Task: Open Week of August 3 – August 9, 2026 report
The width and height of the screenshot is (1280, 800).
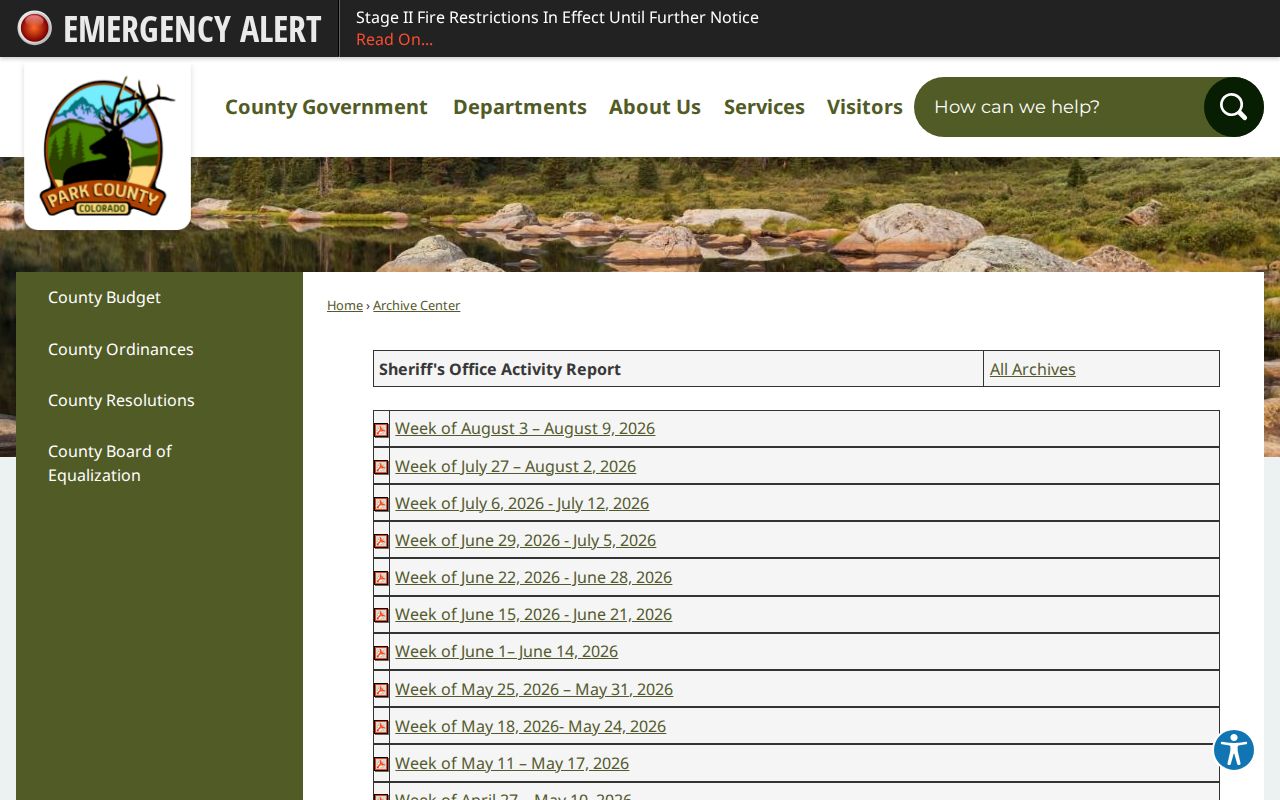Action: [525, 428]
